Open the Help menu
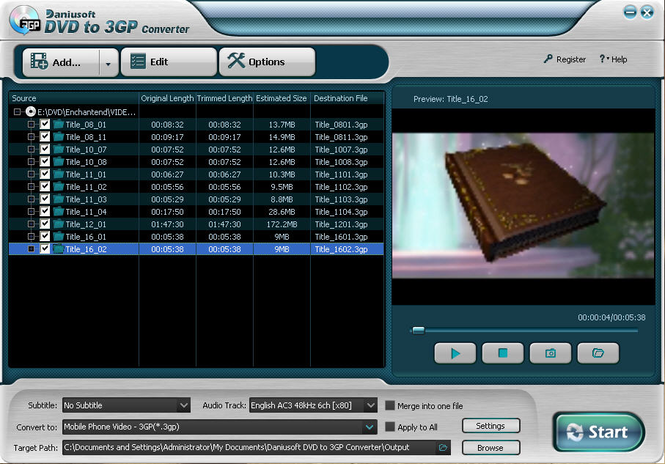Screen dimensions: 665x464 coord(613,59)
